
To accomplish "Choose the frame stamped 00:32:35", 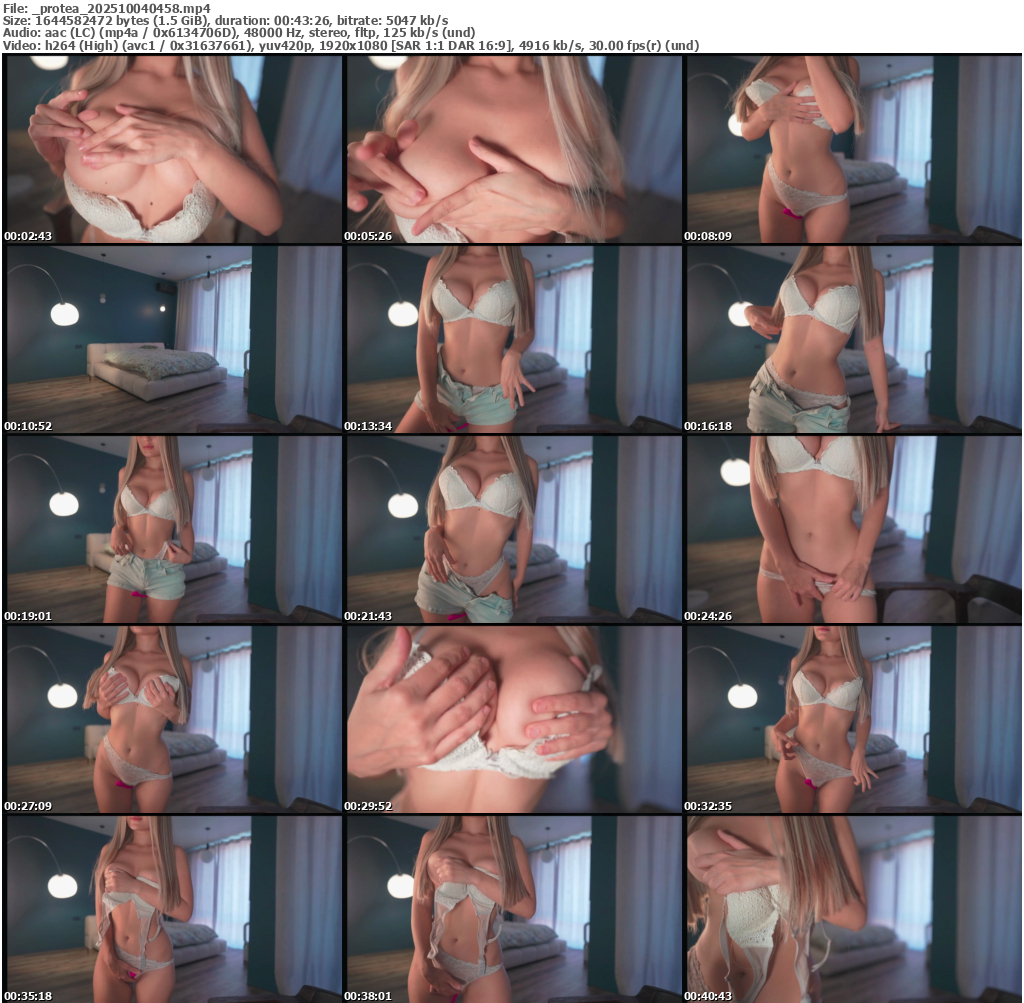I will pos(852,719).
